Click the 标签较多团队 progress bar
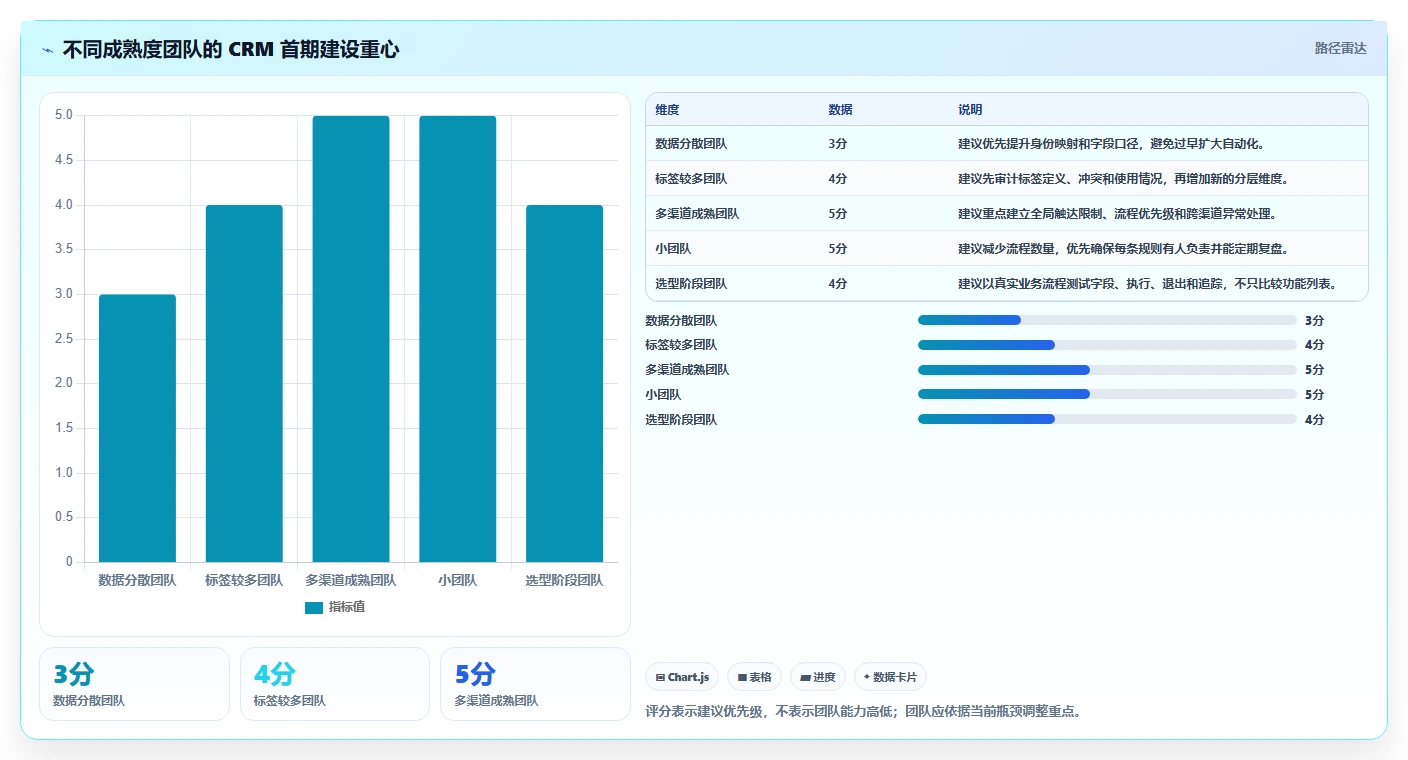This screenshot has width=1408, height=760. pos(1107,345)
